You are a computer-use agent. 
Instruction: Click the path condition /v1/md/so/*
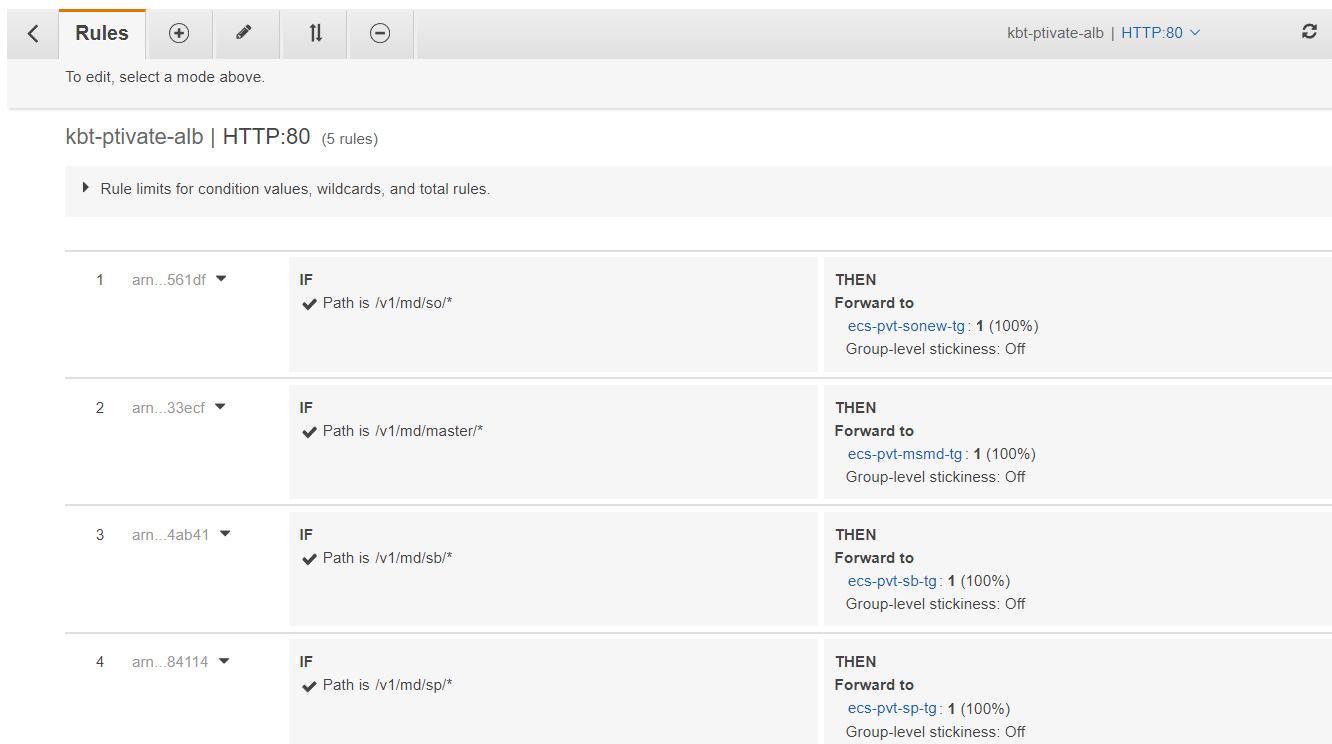pos(414,303)
